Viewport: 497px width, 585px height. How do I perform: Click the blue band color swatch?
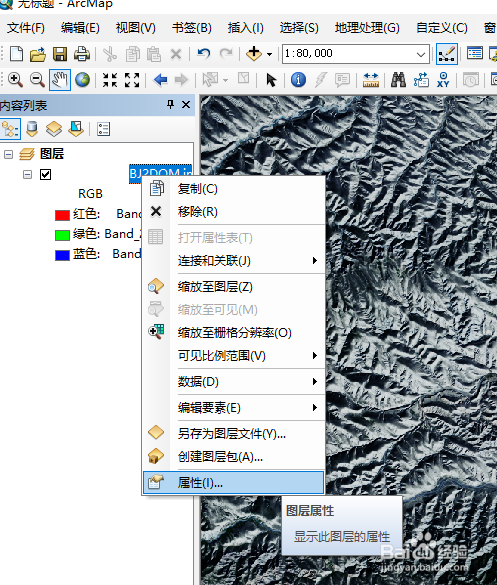(62, 255)
